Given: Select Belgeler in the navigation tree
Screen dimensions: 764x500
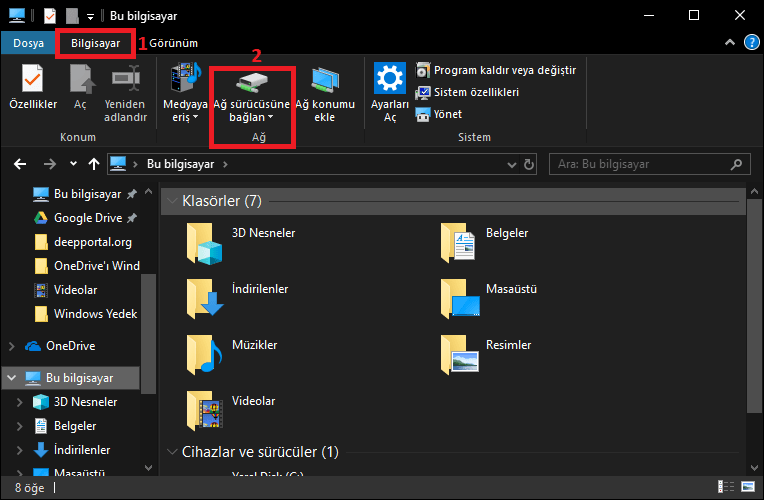Looking at the screenshot, I should (x=65, y=426).
